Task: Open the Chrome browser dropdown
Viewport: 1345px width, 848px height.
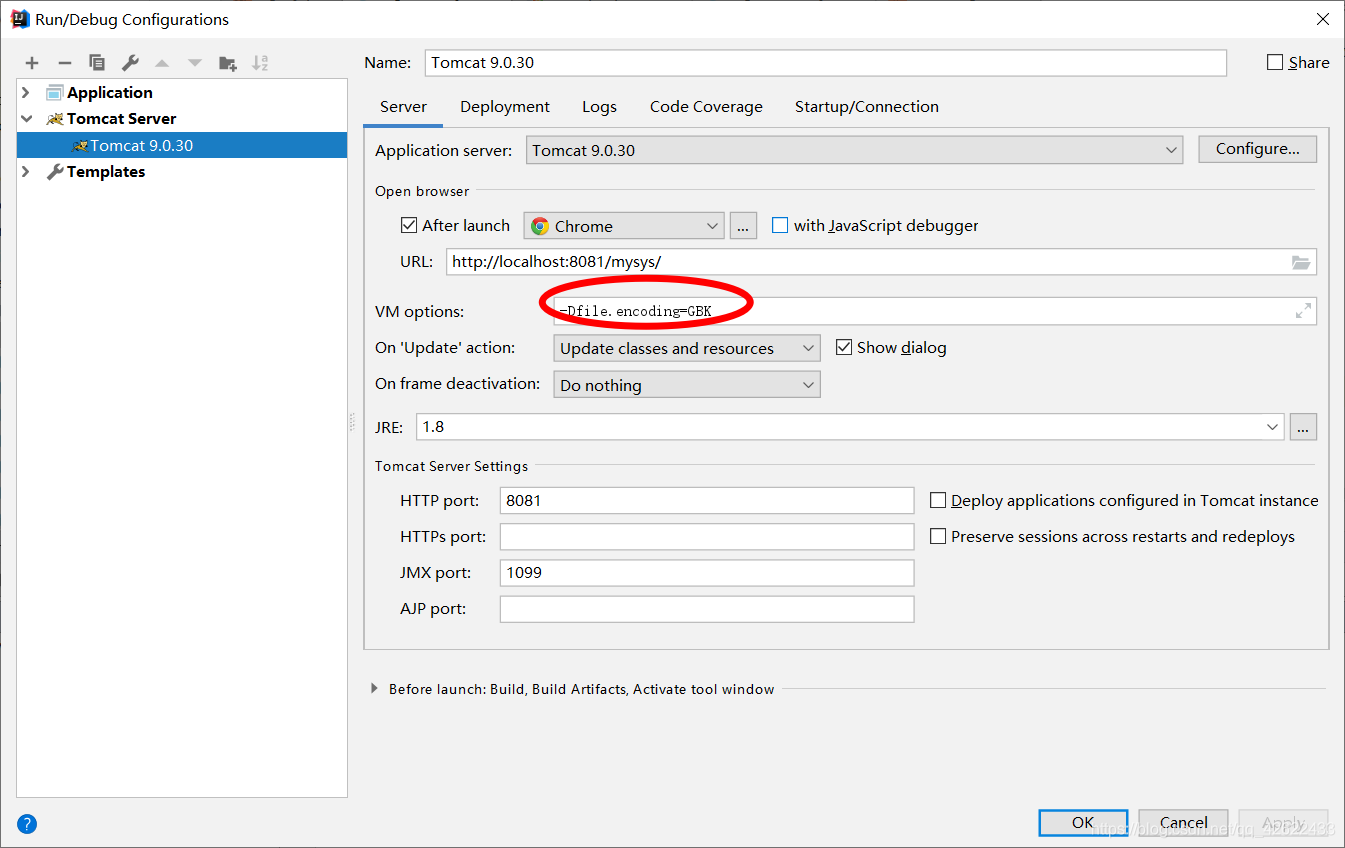Action: pos(624,226)
